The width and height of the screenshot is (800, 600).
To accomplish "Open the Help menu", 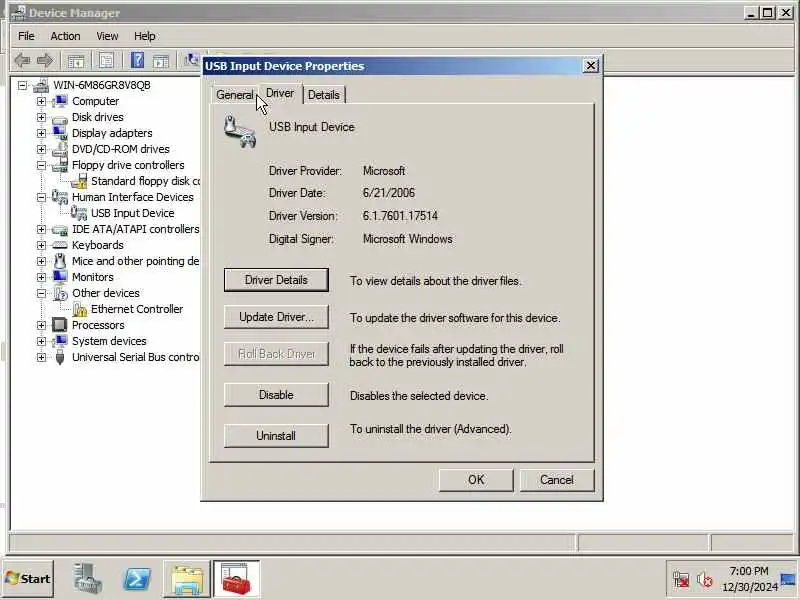I will pos(145,36).
